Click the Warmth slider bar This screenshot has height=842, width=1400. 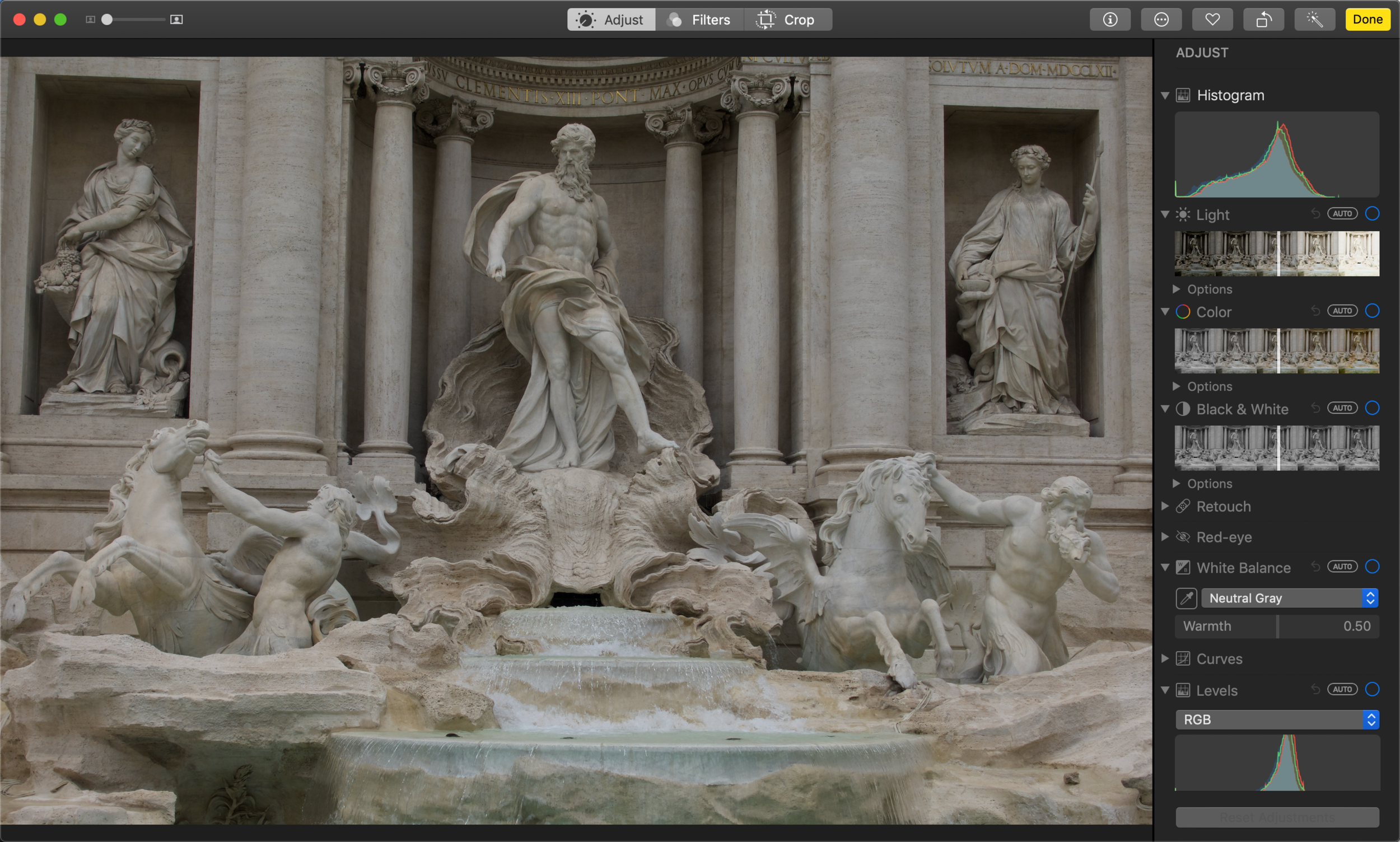click(1277, 626)
